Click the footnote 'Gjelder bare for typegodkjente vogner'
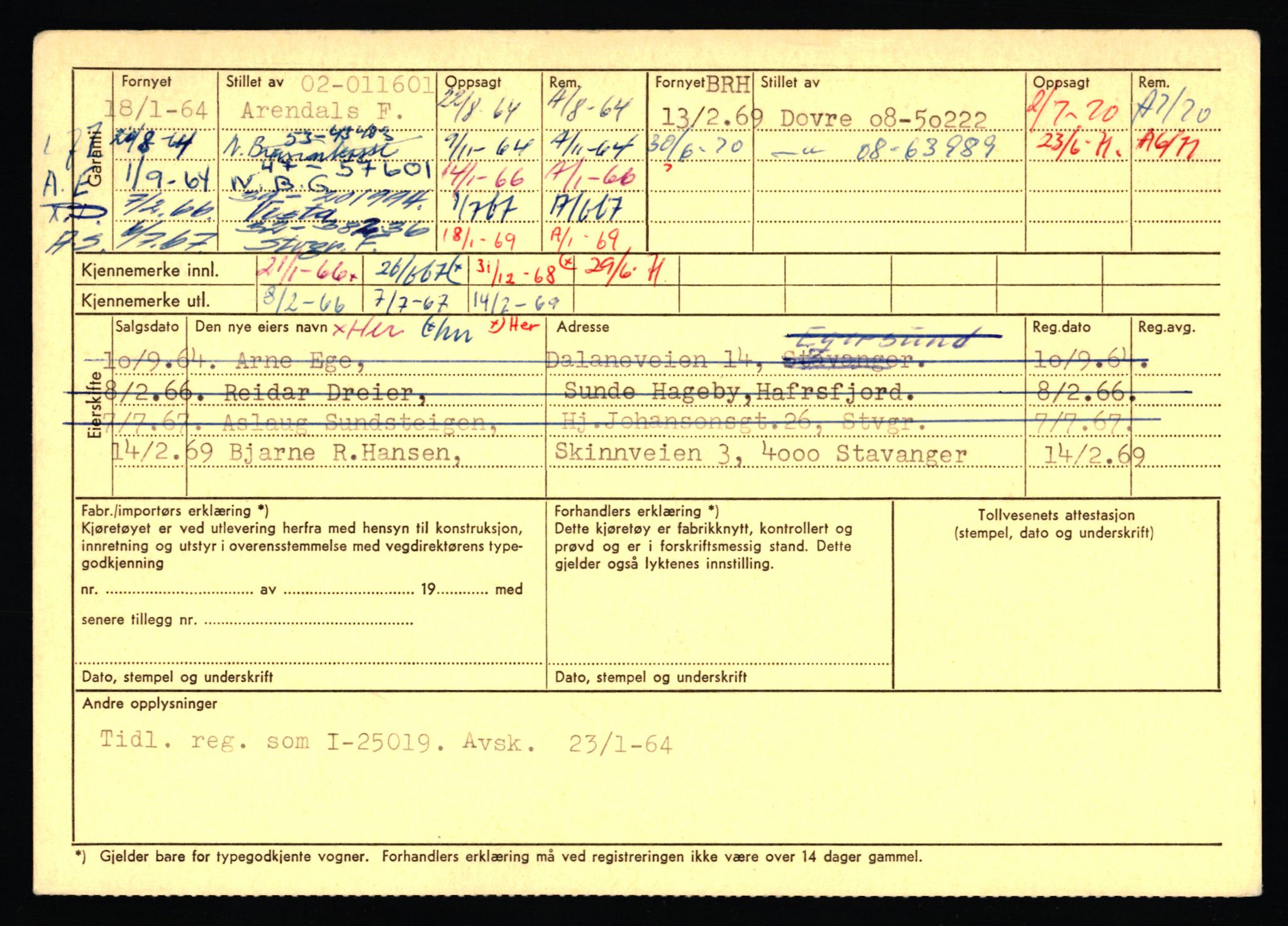 (x=236, y=856)
